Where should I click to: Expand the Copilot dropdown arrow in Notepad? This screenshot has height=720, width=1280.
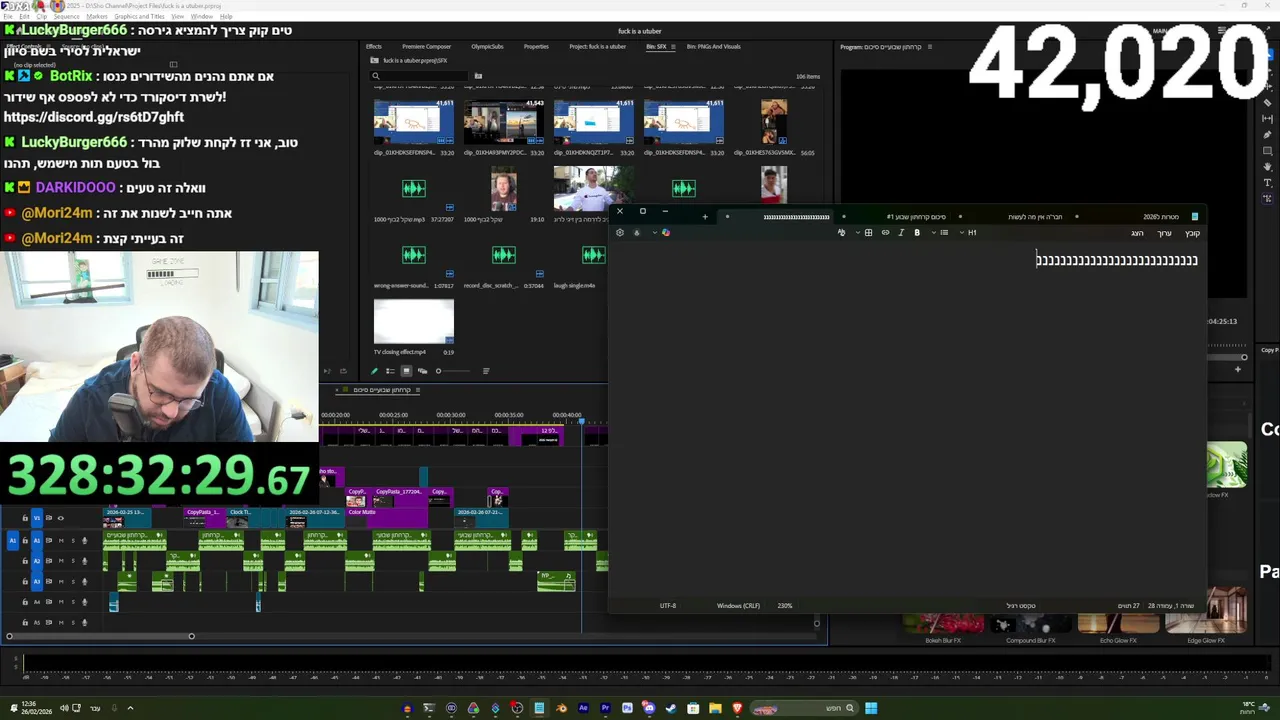pyautogui.click(x=654, y=232)
